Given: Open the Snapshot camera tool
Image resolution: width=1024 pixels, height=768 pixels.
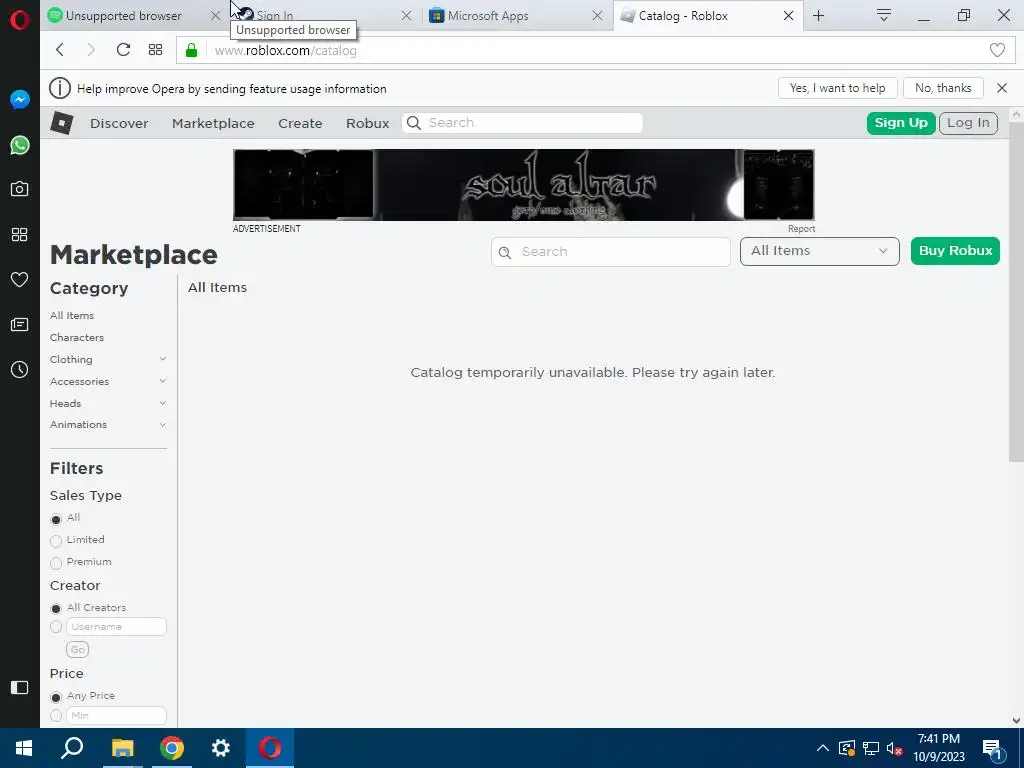Looking at the screenshot, I should click(20, 189).
